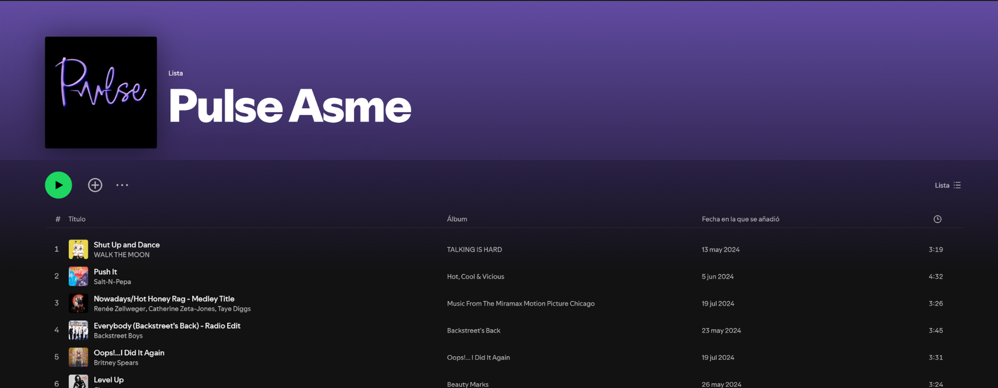Open the Lista view options dropdown
Image resolution: width=998 pixels, height=388 pixels.
(x=948, y=185)
